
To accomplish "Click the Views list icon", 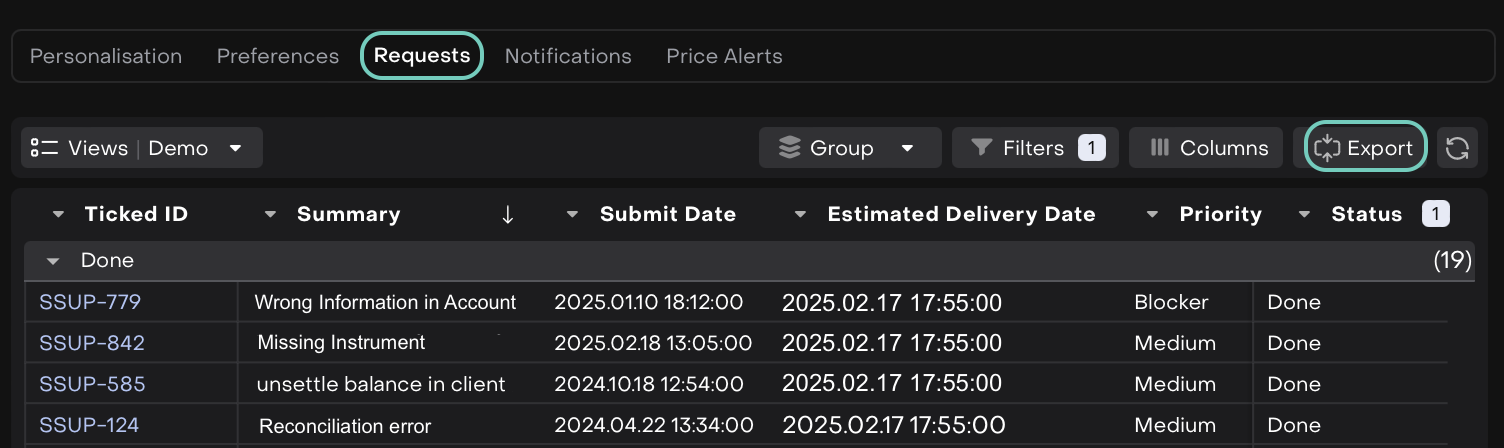I will [44, 148].
